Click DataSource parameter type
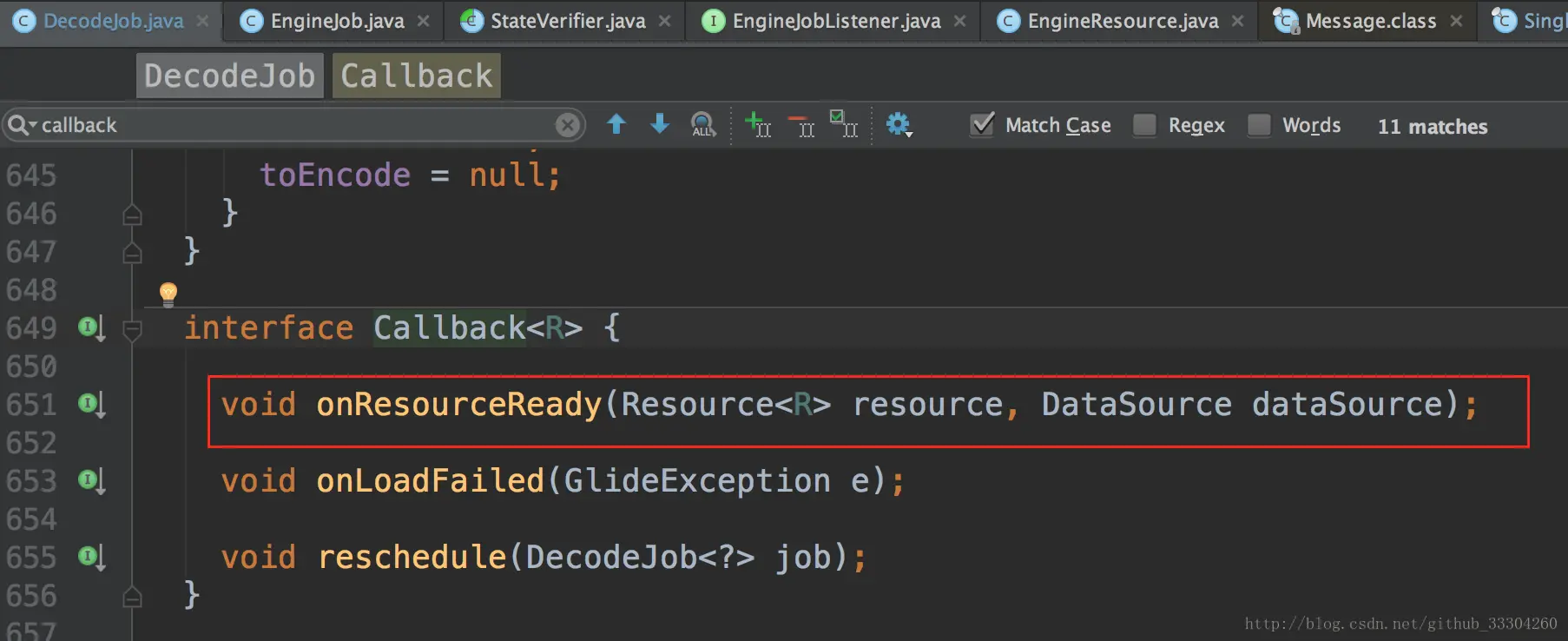 click(x=1136, y=405)
